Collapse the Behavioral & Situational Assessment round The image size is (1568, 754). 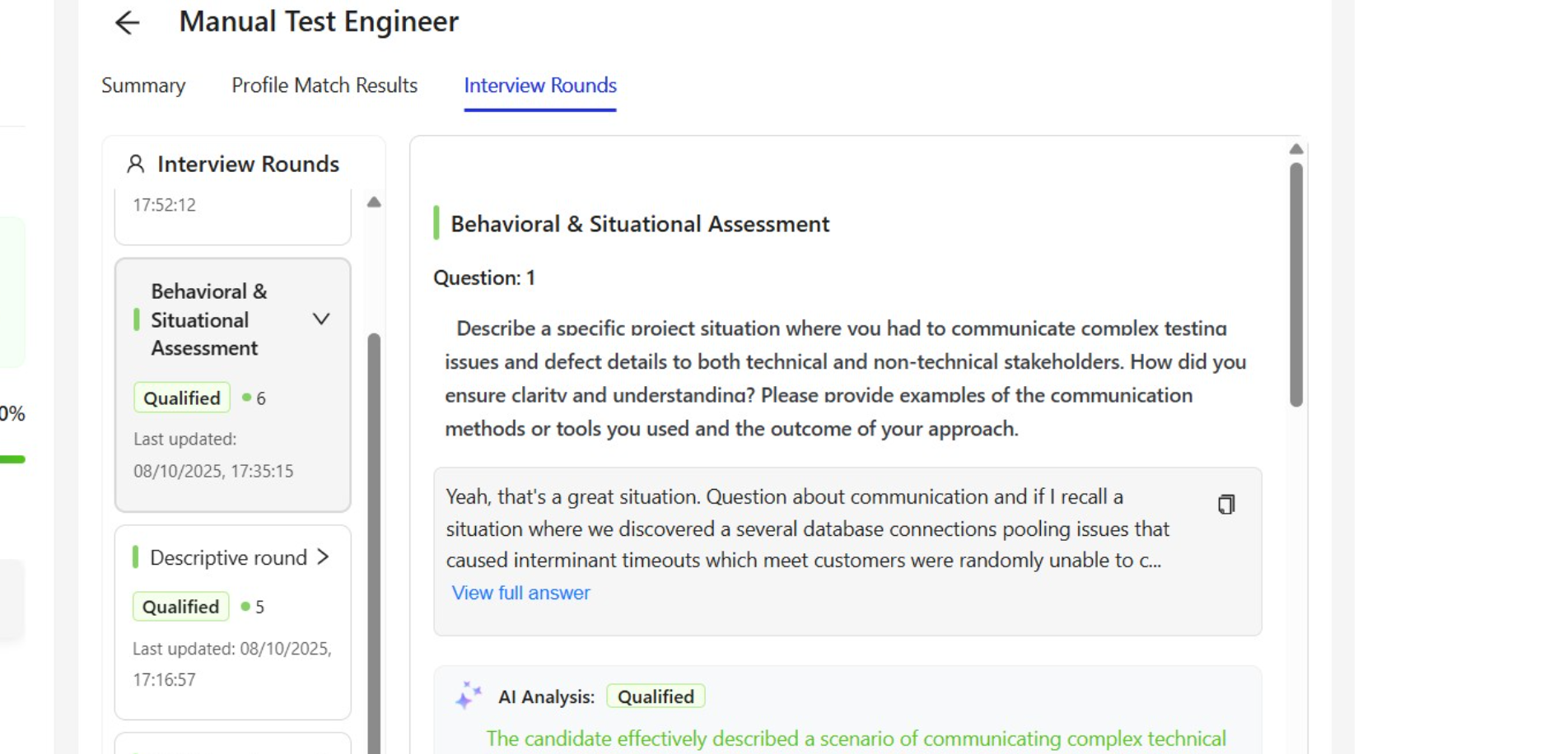321,319
